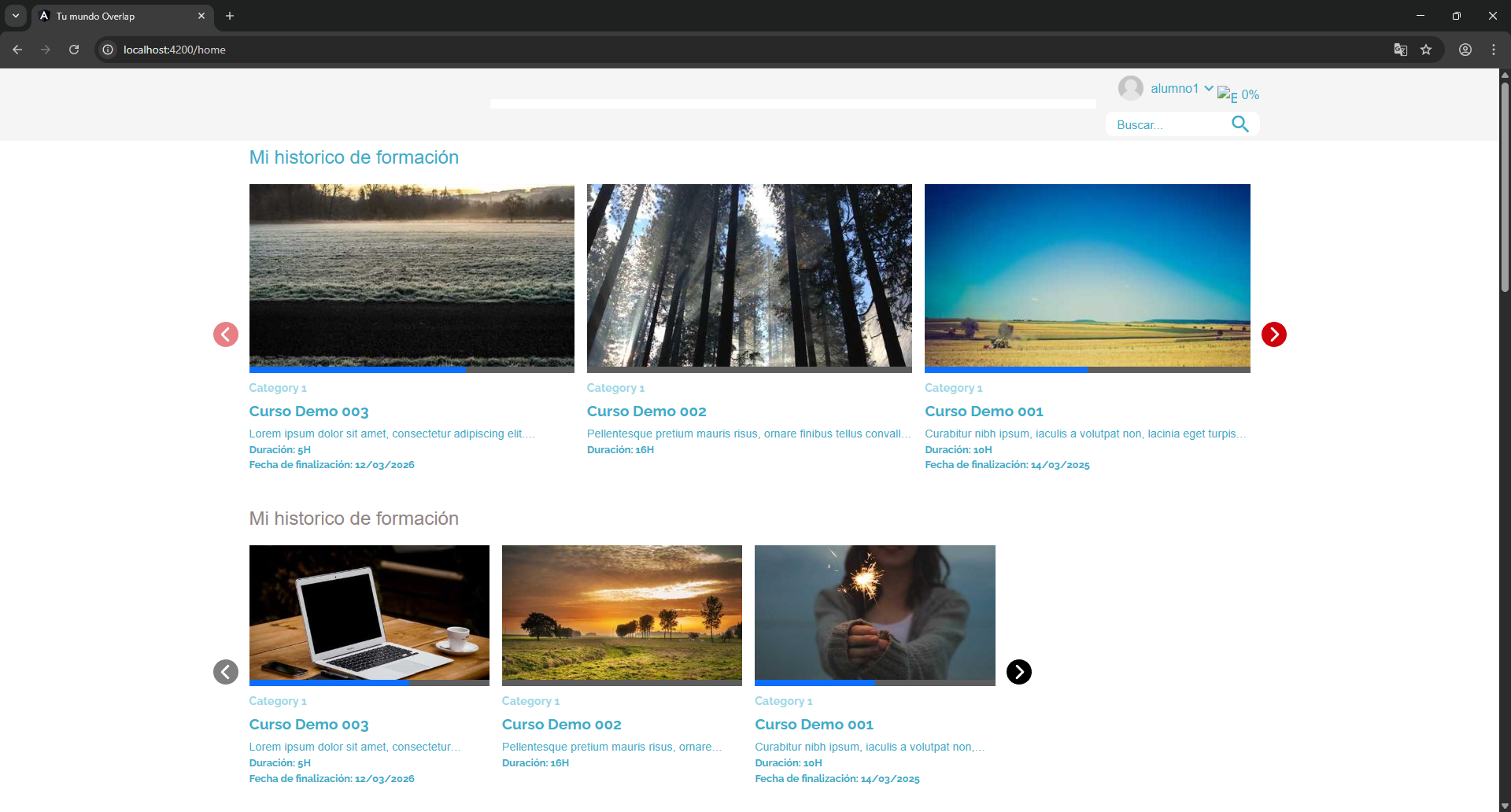The width and height of the screenshot is (1511, 812).
Task: Click first blue Mi historico de formación heading
Action: click(353, 157)
